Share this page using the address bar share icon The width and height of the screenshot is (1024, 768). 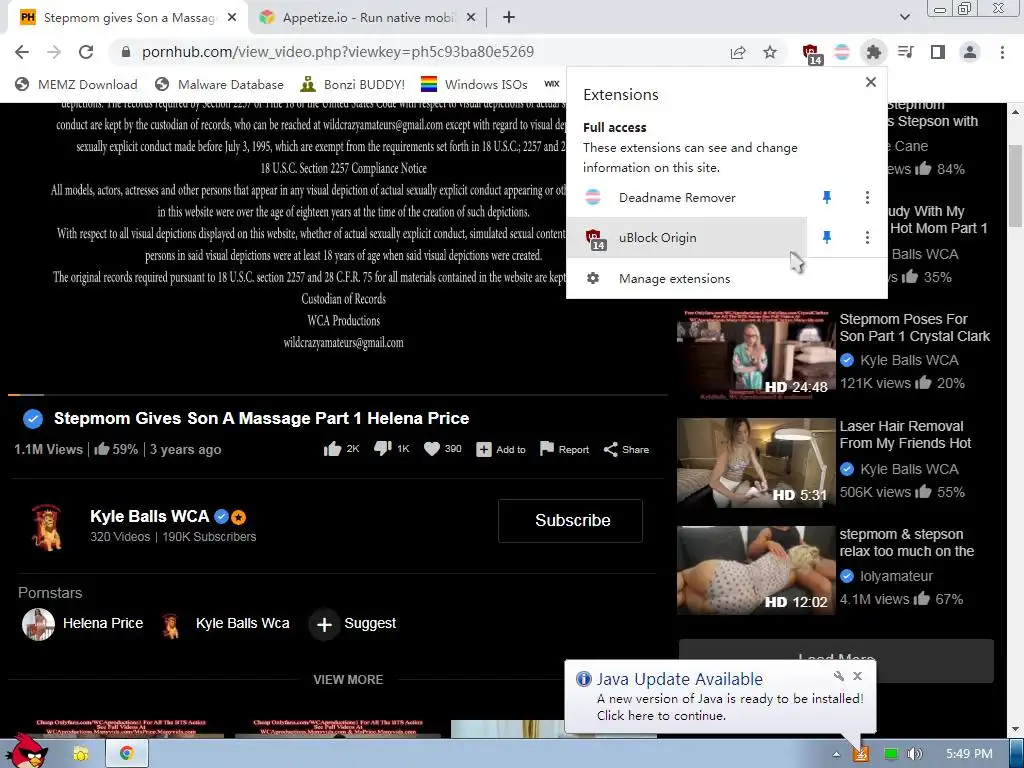[x=738, y=52]
